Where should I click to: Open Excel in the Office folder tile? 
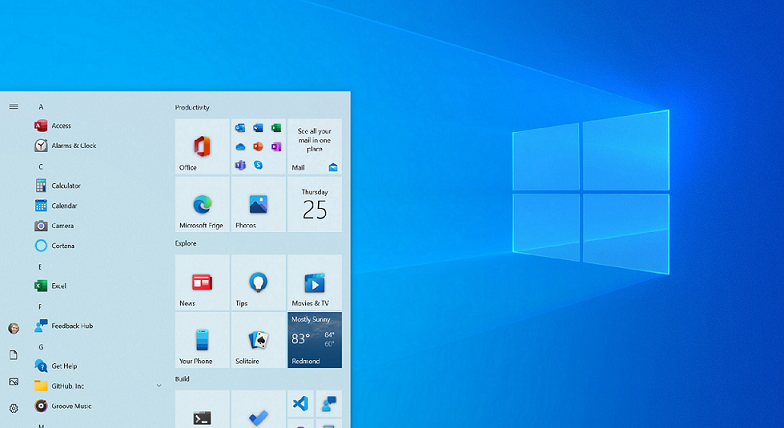click(276, 128)
